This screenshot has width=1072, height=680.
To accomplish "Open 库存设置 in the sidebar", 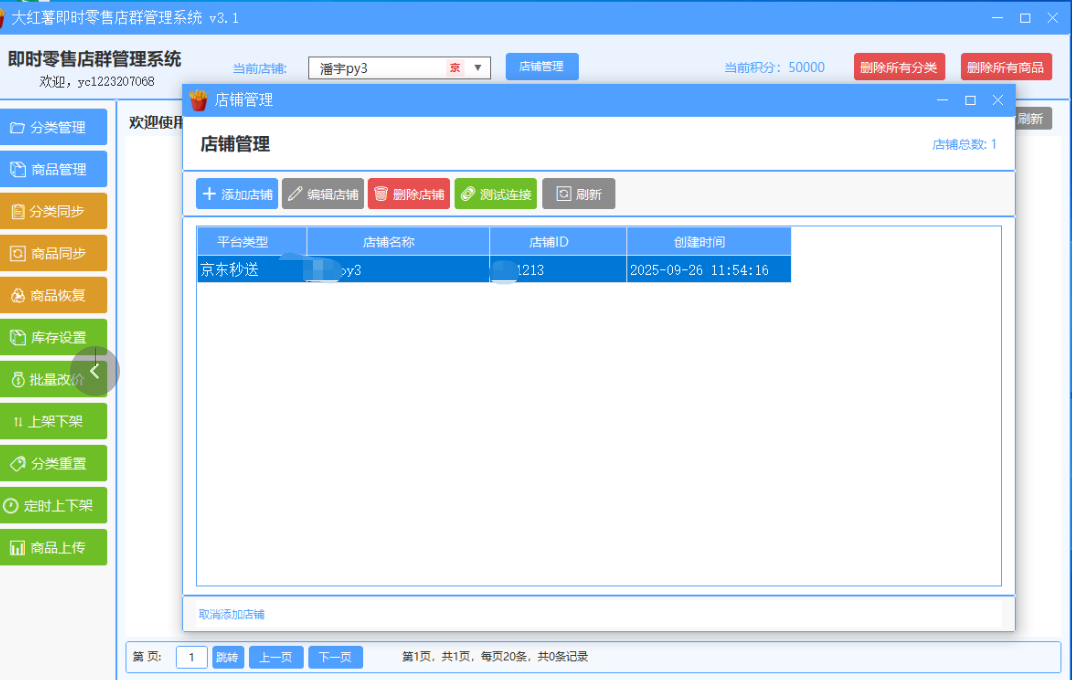I will tap(53, 338).
